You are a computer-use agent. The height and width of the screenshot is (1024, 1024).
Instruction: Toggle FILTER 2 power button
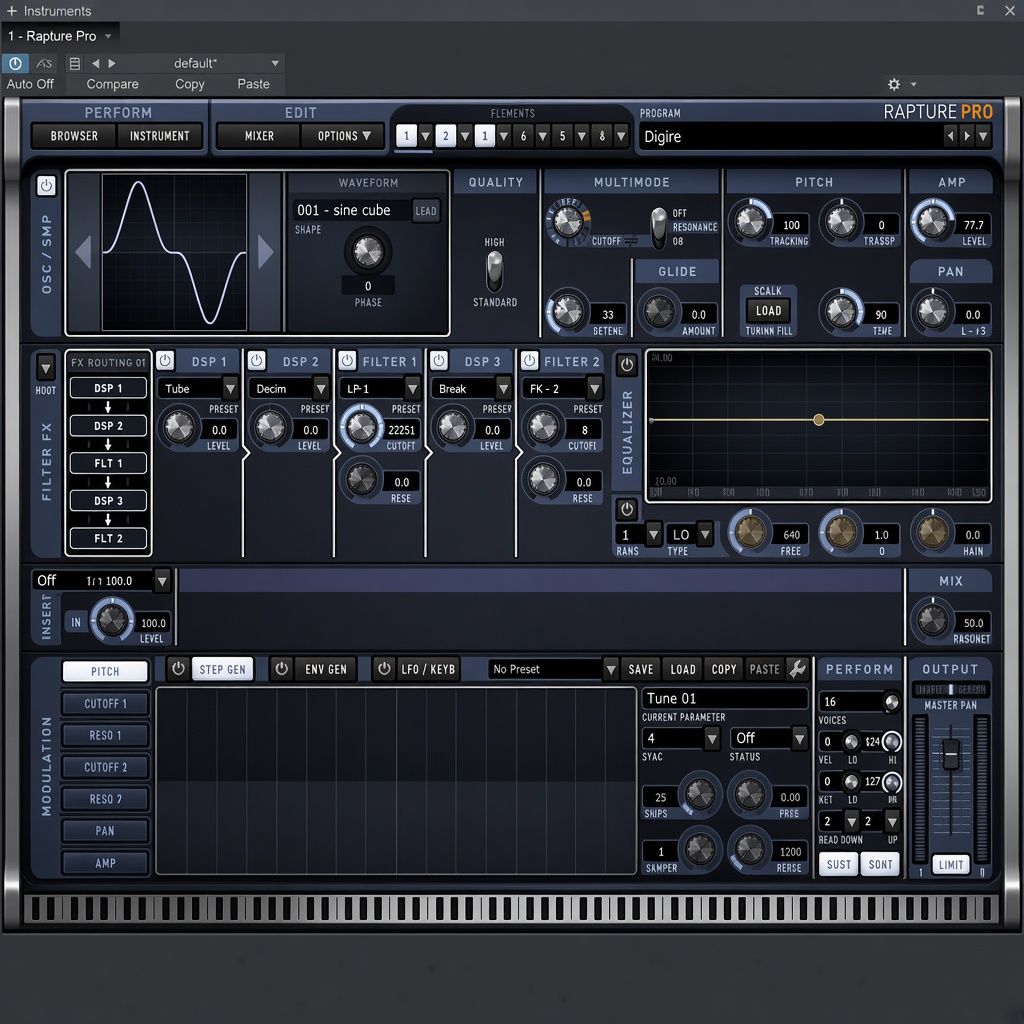(530, 360)
